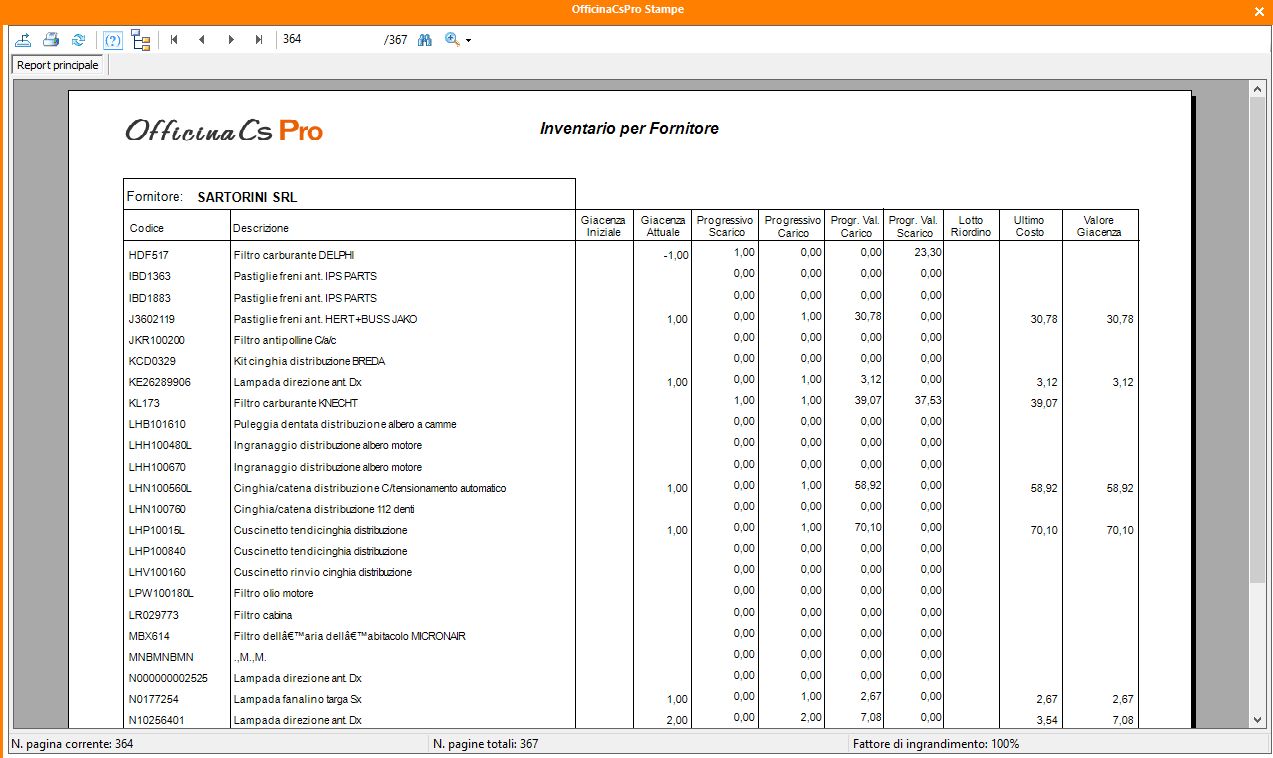This screenshot has width=1273, height=758.
Task: Click -1,00 stock value for HDF517
Action: pos(676,255)
